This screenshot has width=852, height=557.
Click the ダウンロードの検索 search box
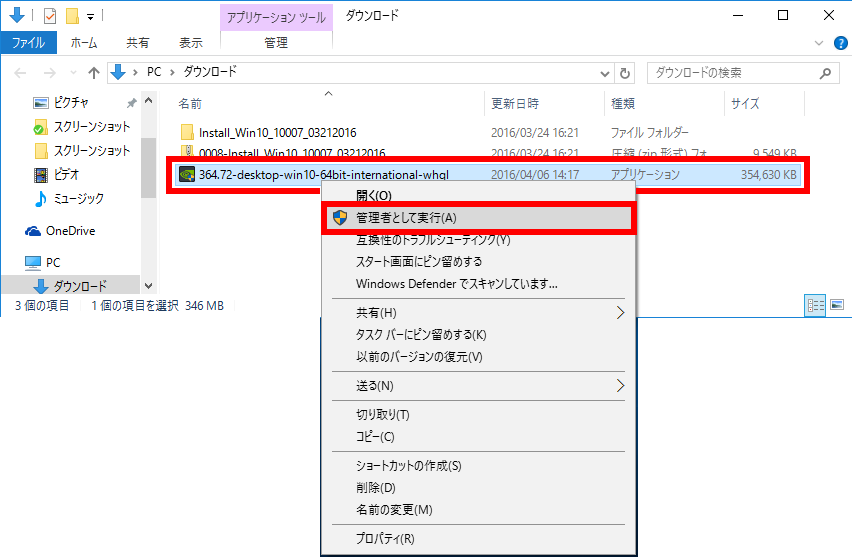click(735, 73)
